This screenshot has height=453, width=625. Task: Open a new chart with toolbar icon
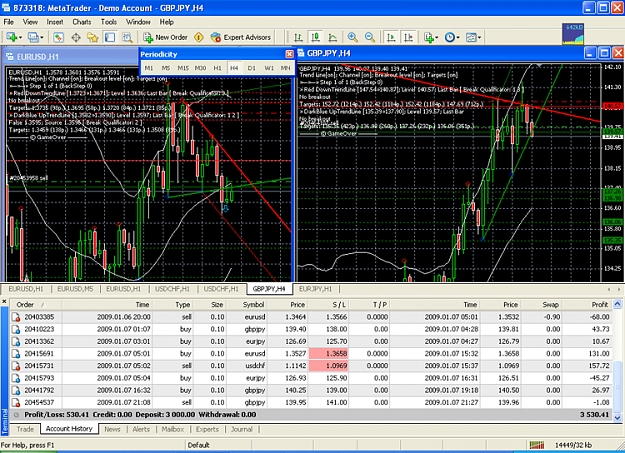12,37
